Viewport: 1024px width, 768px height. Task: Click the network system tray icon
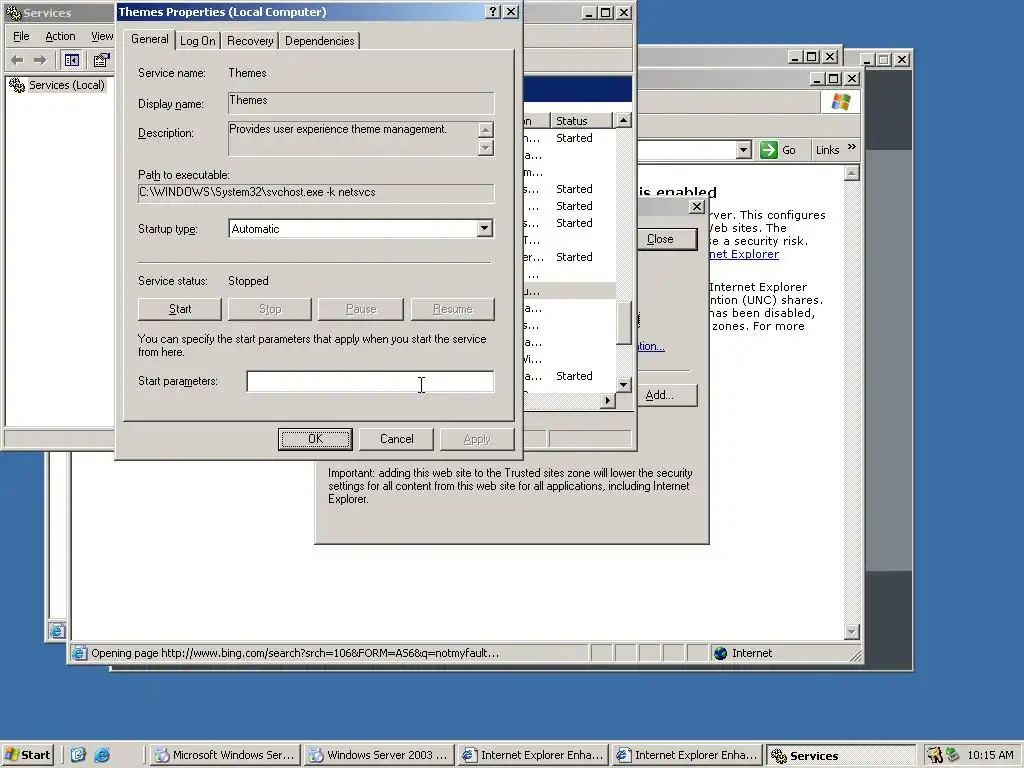point(953,755)
